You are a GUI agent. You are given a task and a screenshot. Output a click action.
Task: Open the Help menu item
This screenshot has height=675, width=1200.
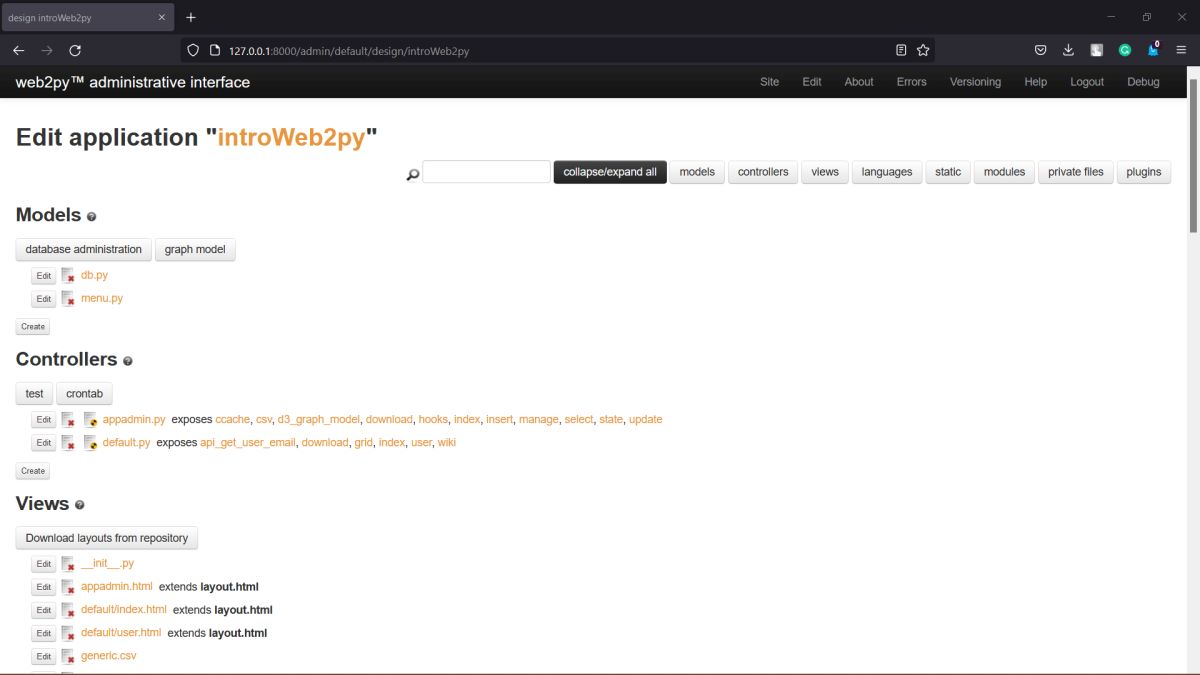[x=1036, y=82]
